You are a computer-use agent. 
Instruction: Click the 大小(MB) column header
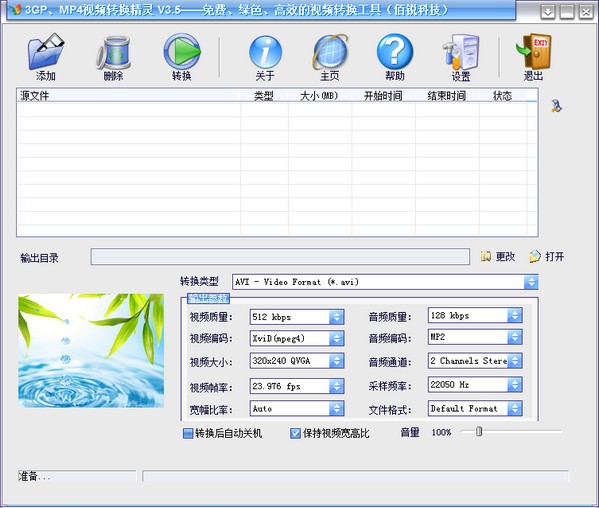pos(319,95)
